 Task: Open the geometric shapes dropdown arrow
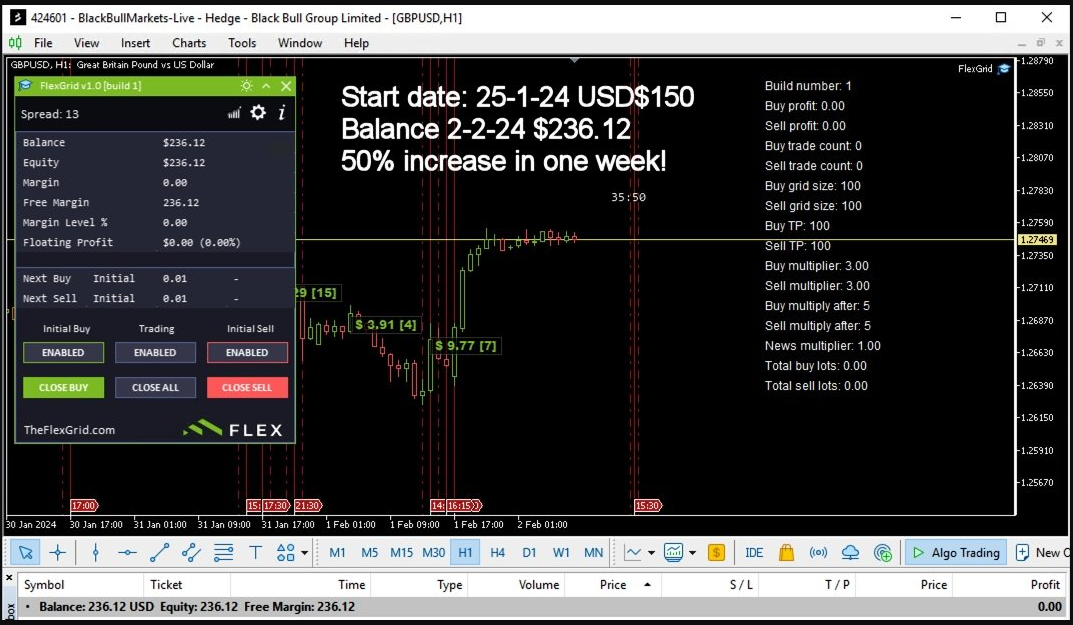point(304,552)
